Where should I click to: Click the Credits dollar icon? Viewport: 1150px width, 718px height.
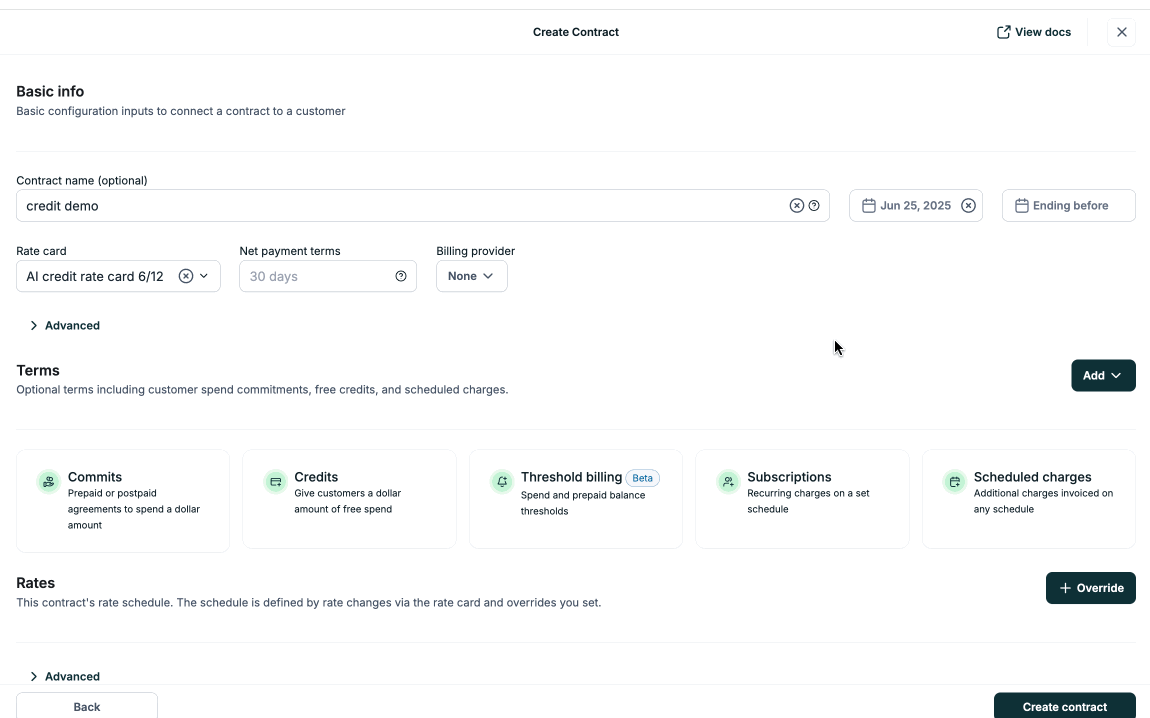click(x=274, y=481)
